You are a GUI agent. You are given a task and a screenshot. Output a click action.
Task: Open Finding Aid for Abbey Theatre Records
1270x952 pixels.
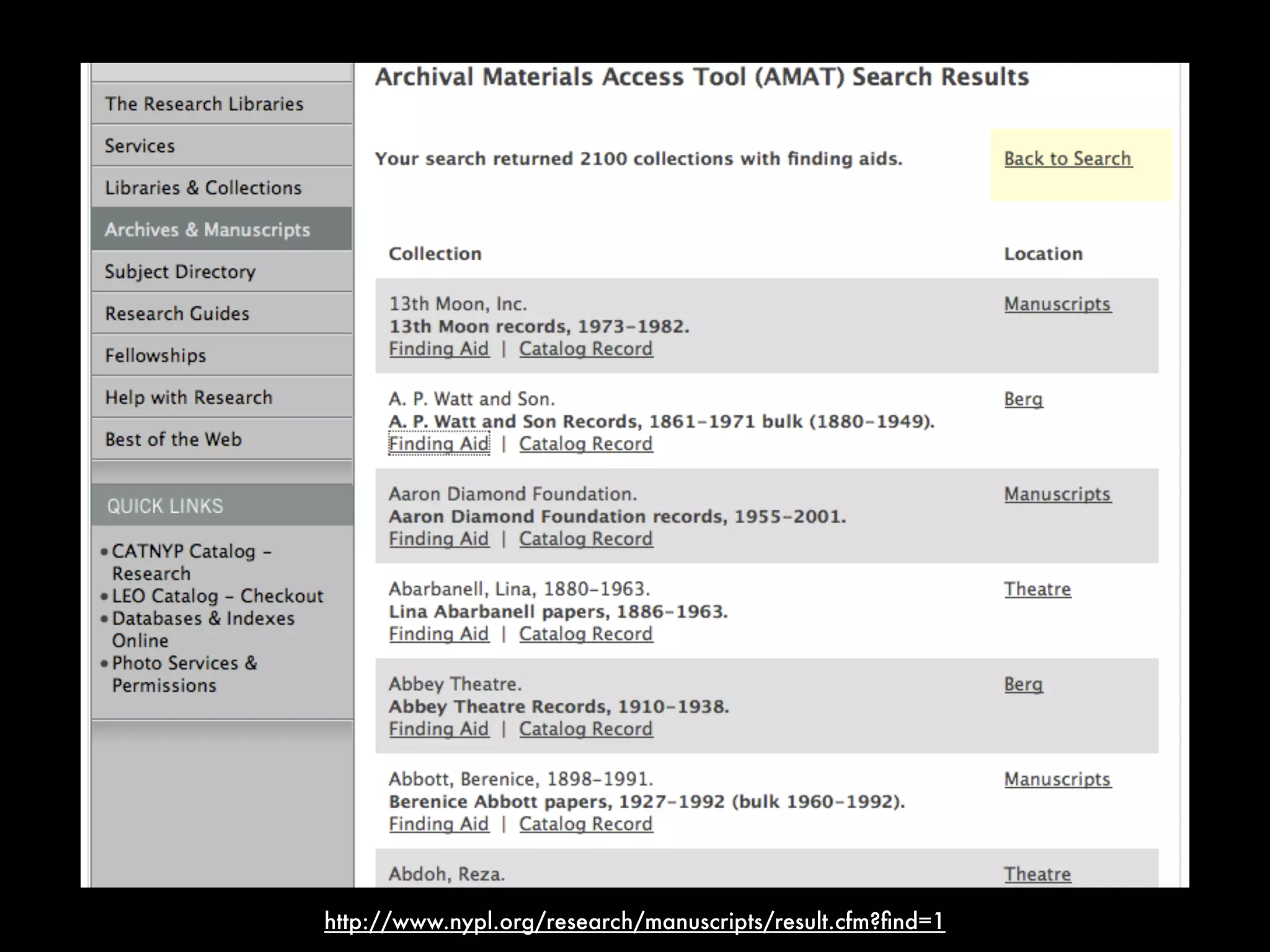pyautogui.click(x=439, y=729)
